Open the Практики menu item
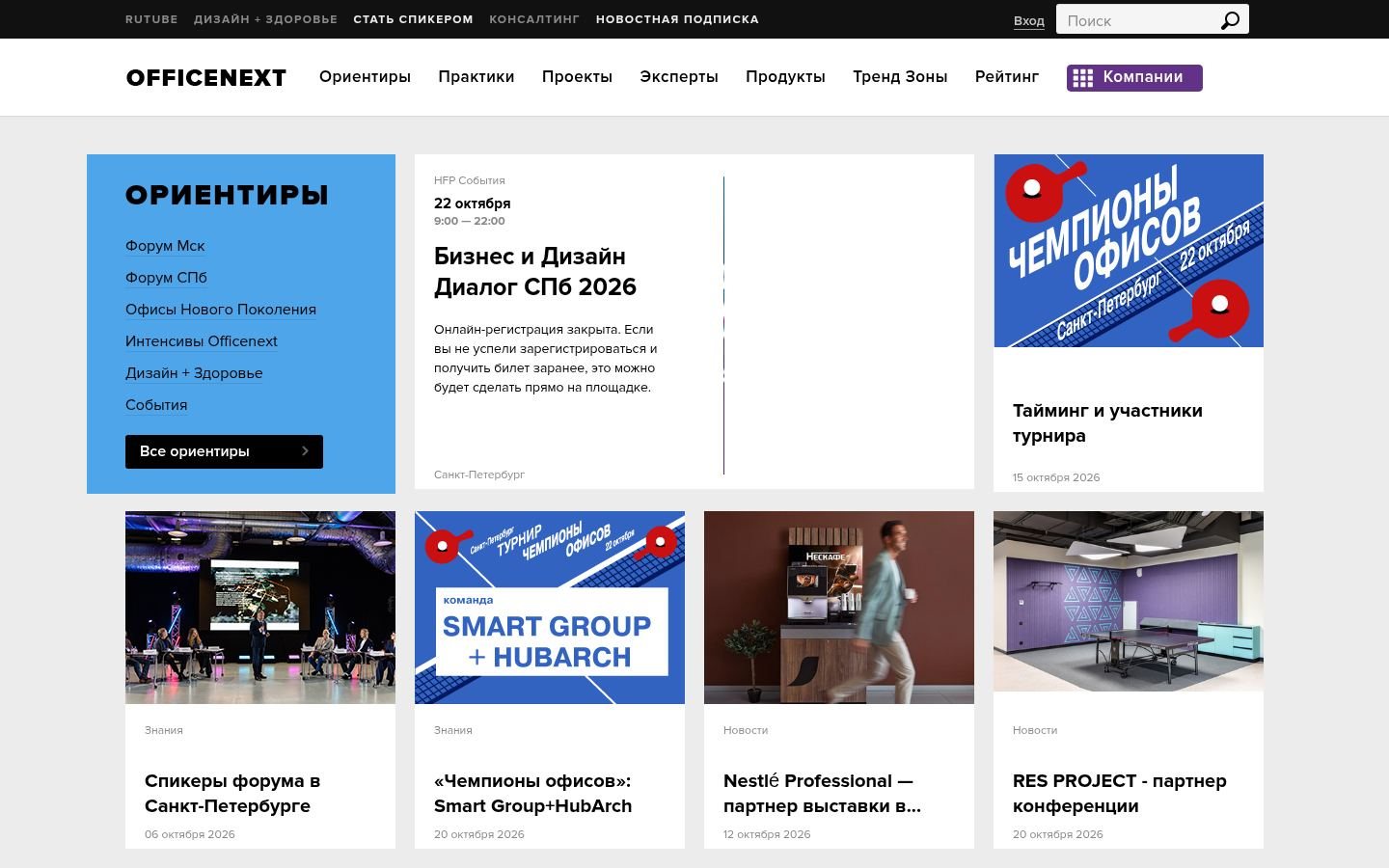The image size is (1389, 868). click(477, 77)
